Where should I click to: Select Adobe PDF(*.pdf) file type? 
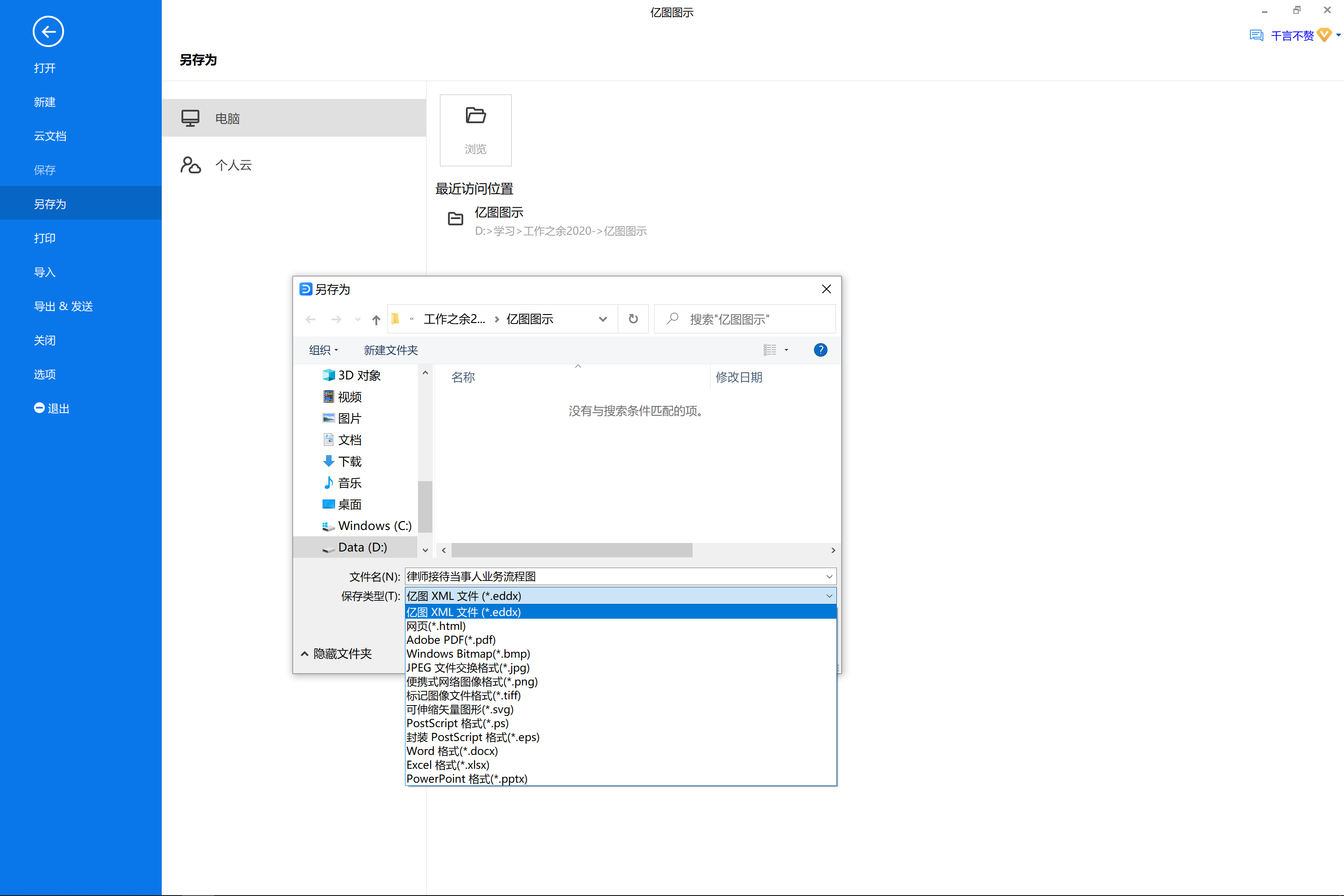(x=620, y=639)
